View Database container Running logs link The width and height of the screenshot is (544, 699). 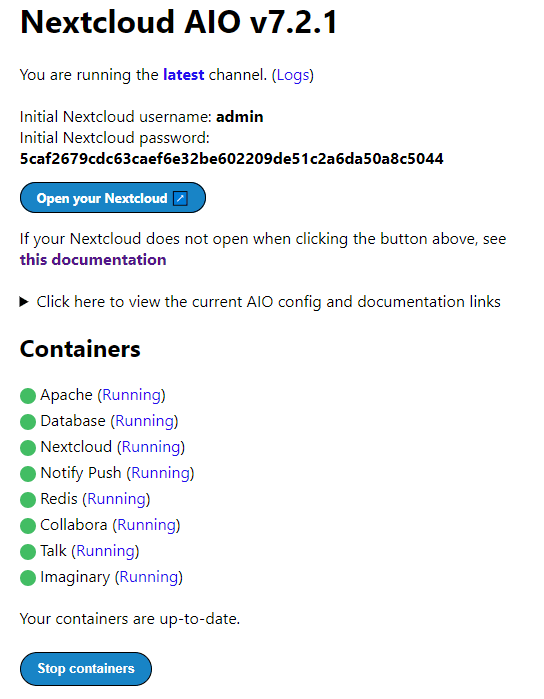point(144,421)
